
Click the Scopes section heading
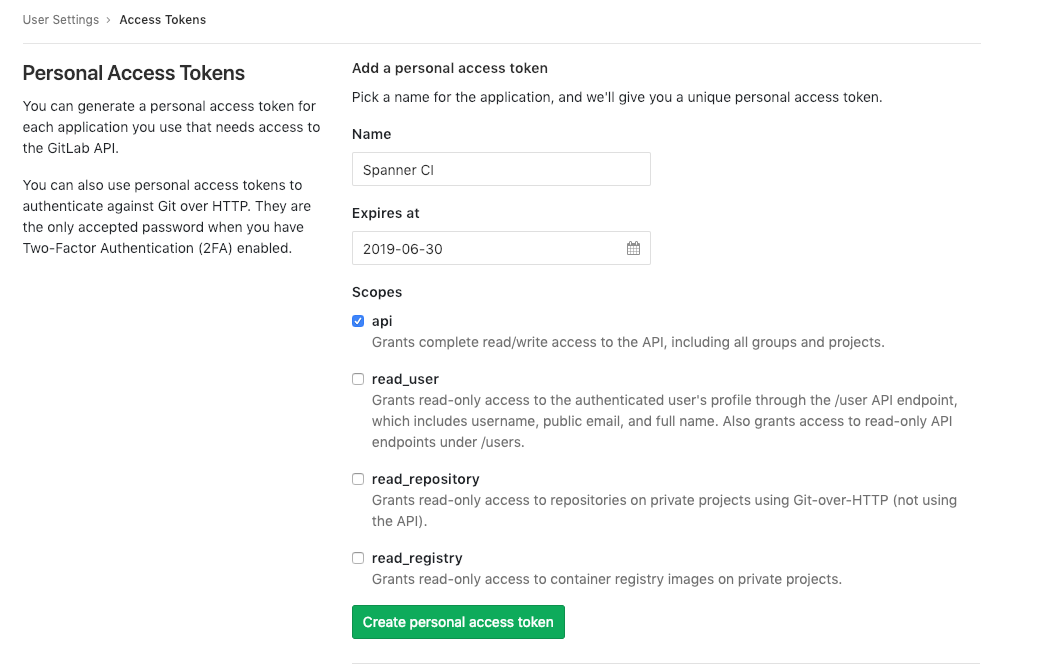376,292
